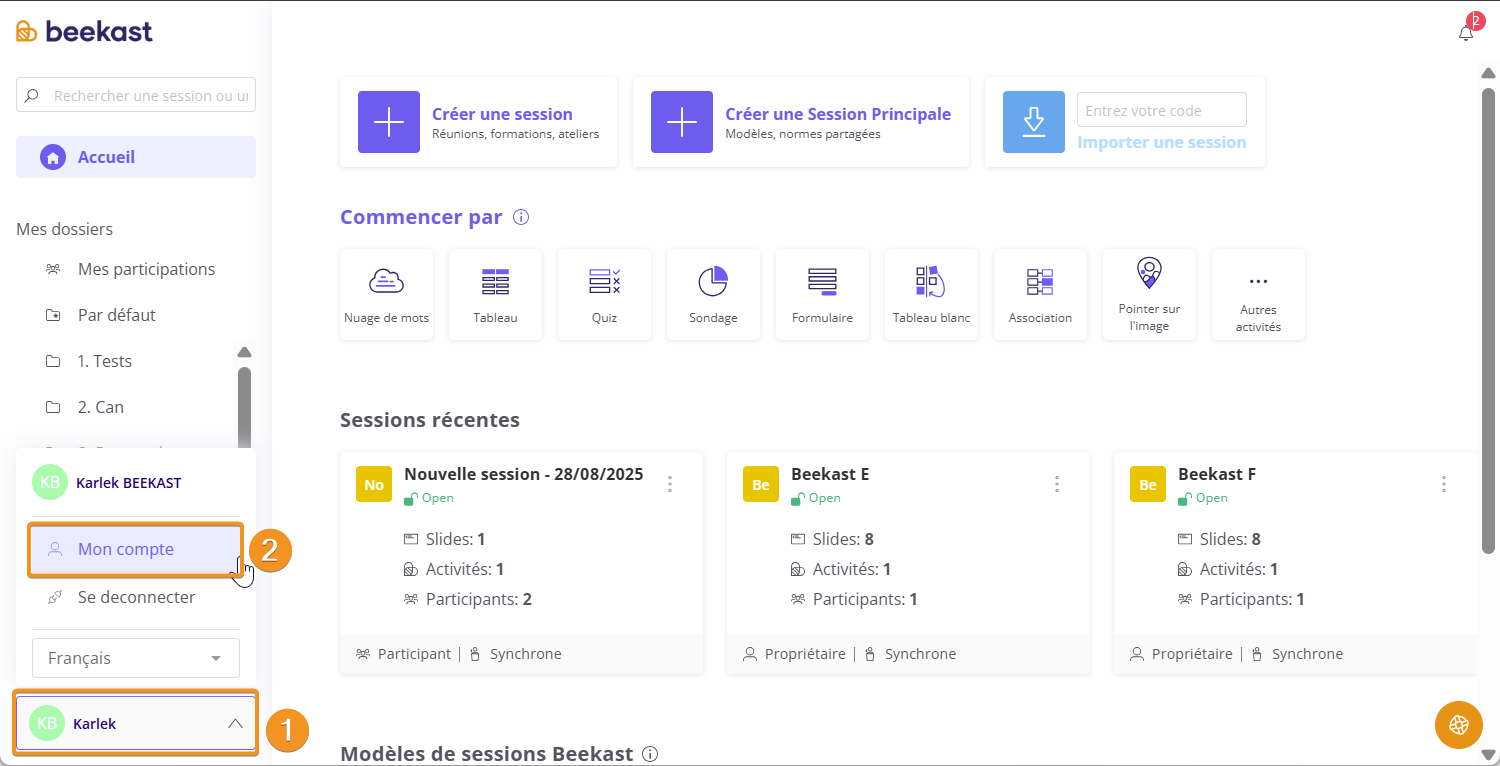Click Créer une Session Principale link
1500x766 pixels.
tap(838, 114)
